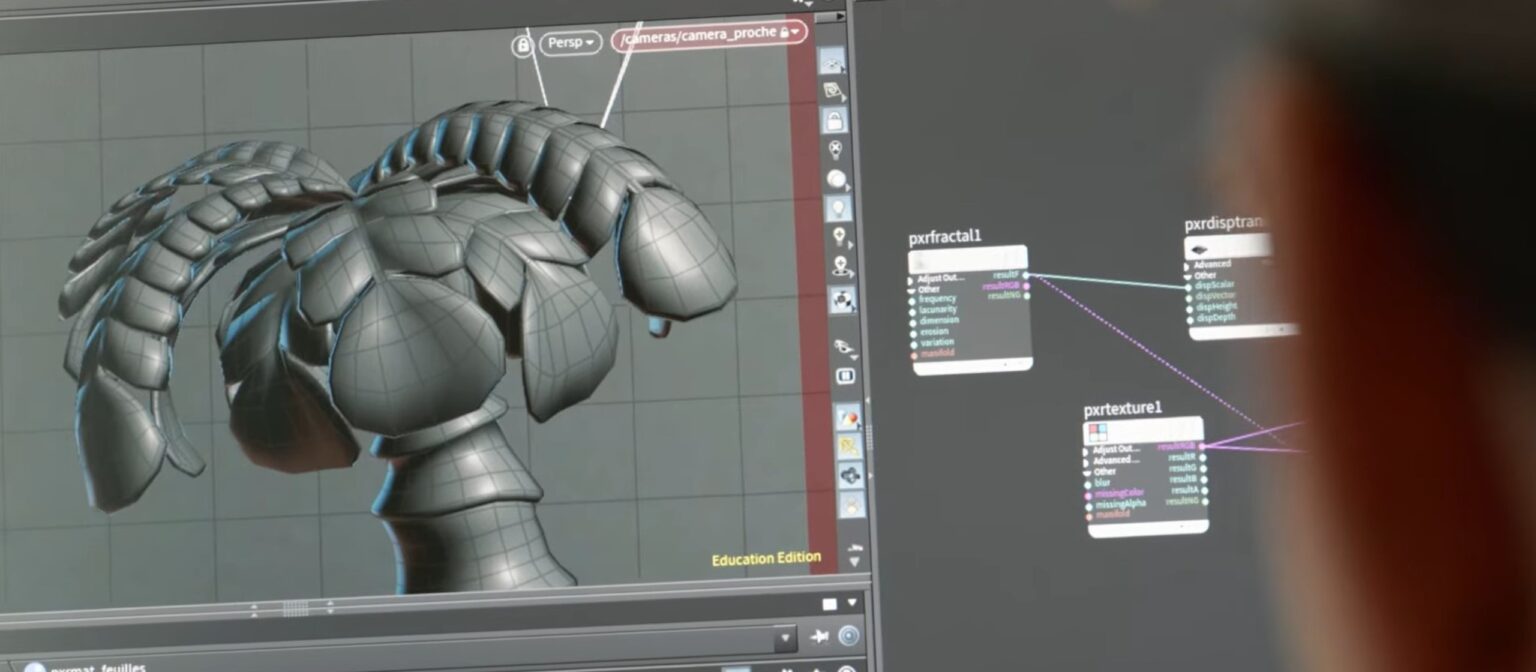Click the light bulb with arrow icon

tap(840, 238)
